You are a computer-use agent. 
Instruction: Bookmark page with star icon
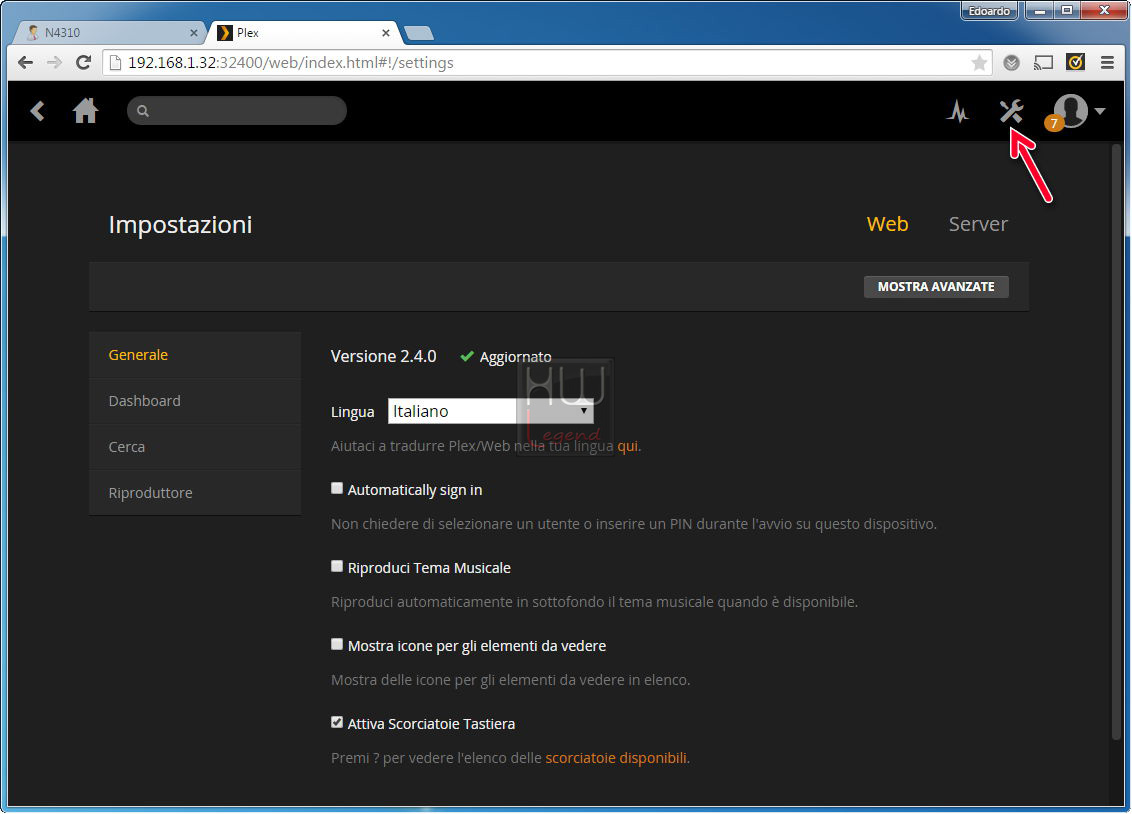pos(979,63)
